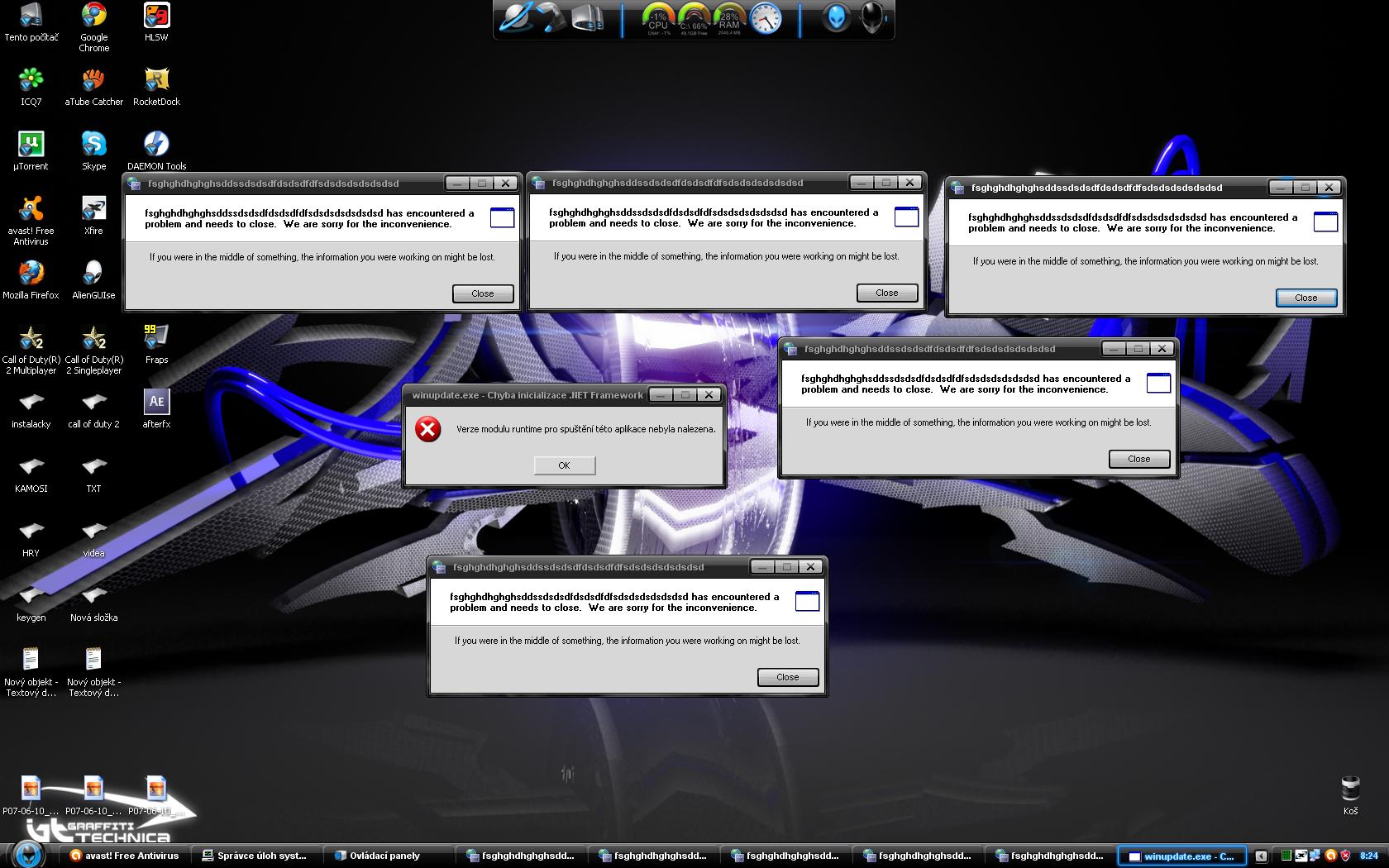1389x868 pixels.
Task: Click Close in the top-left crash dialog
Action: (x=482, y=293)
